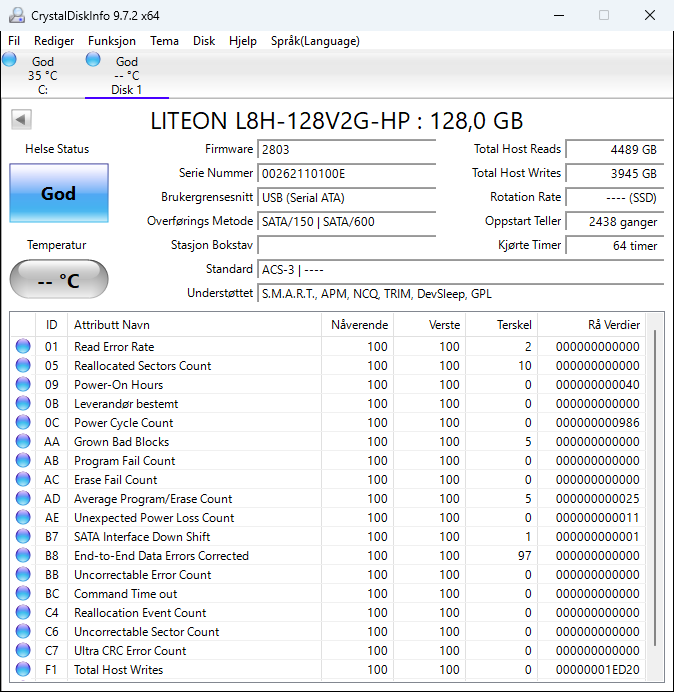
Task: Click status orb for Ultra CRC Error Count
Action: [23, 650]
